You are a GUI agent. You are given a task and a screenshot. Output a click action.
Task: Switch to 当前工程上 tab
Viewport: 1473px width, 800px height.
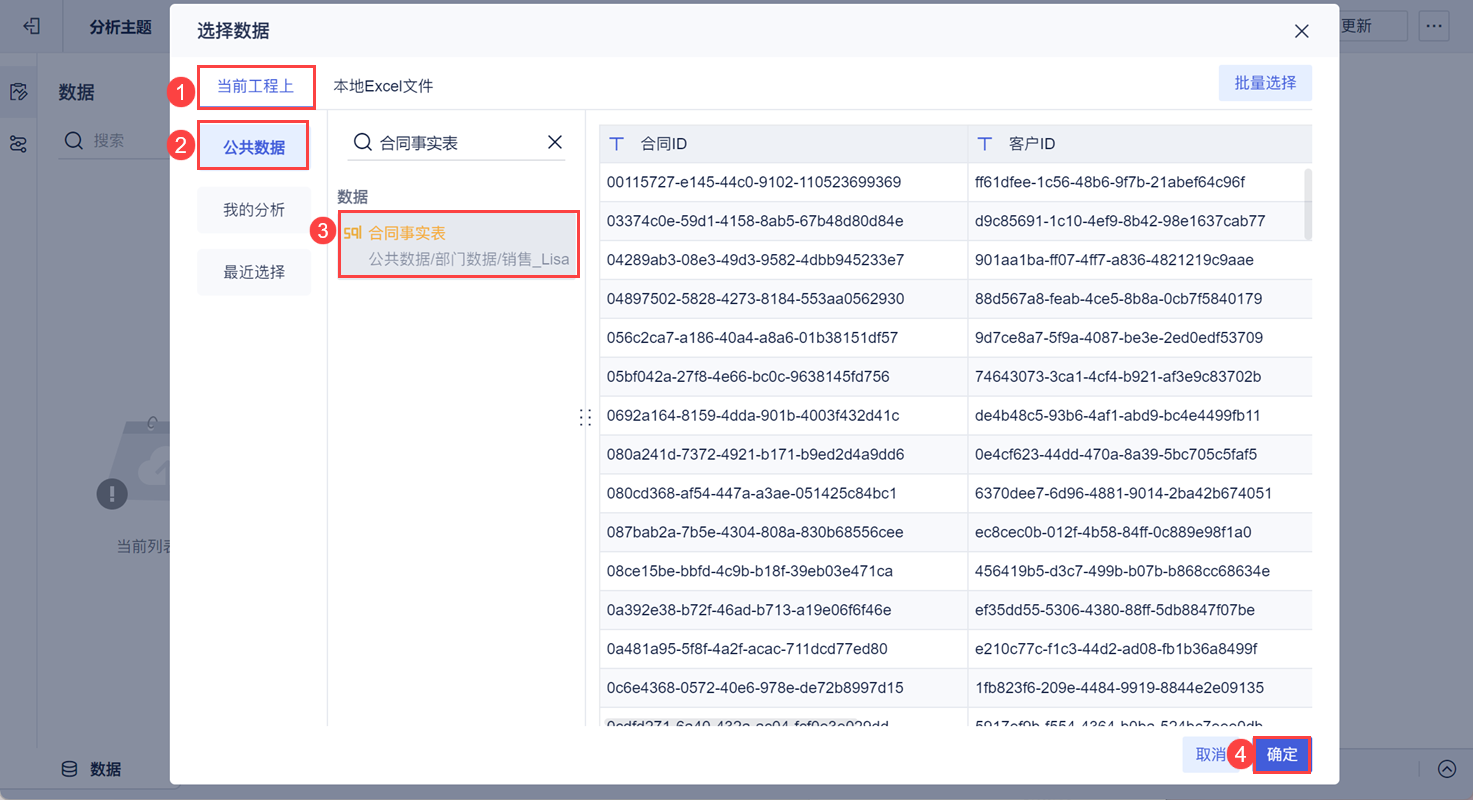255,86
